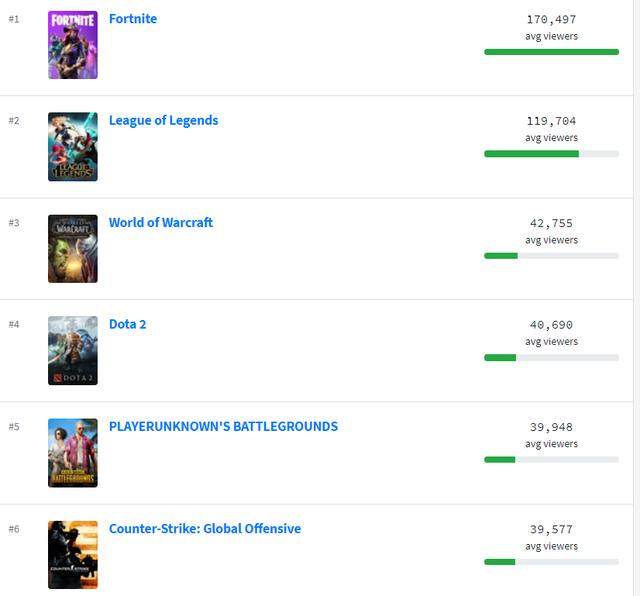This screenshot has height=596, width=640.
Task: Open the Fortnite game link
Action: 133,19
